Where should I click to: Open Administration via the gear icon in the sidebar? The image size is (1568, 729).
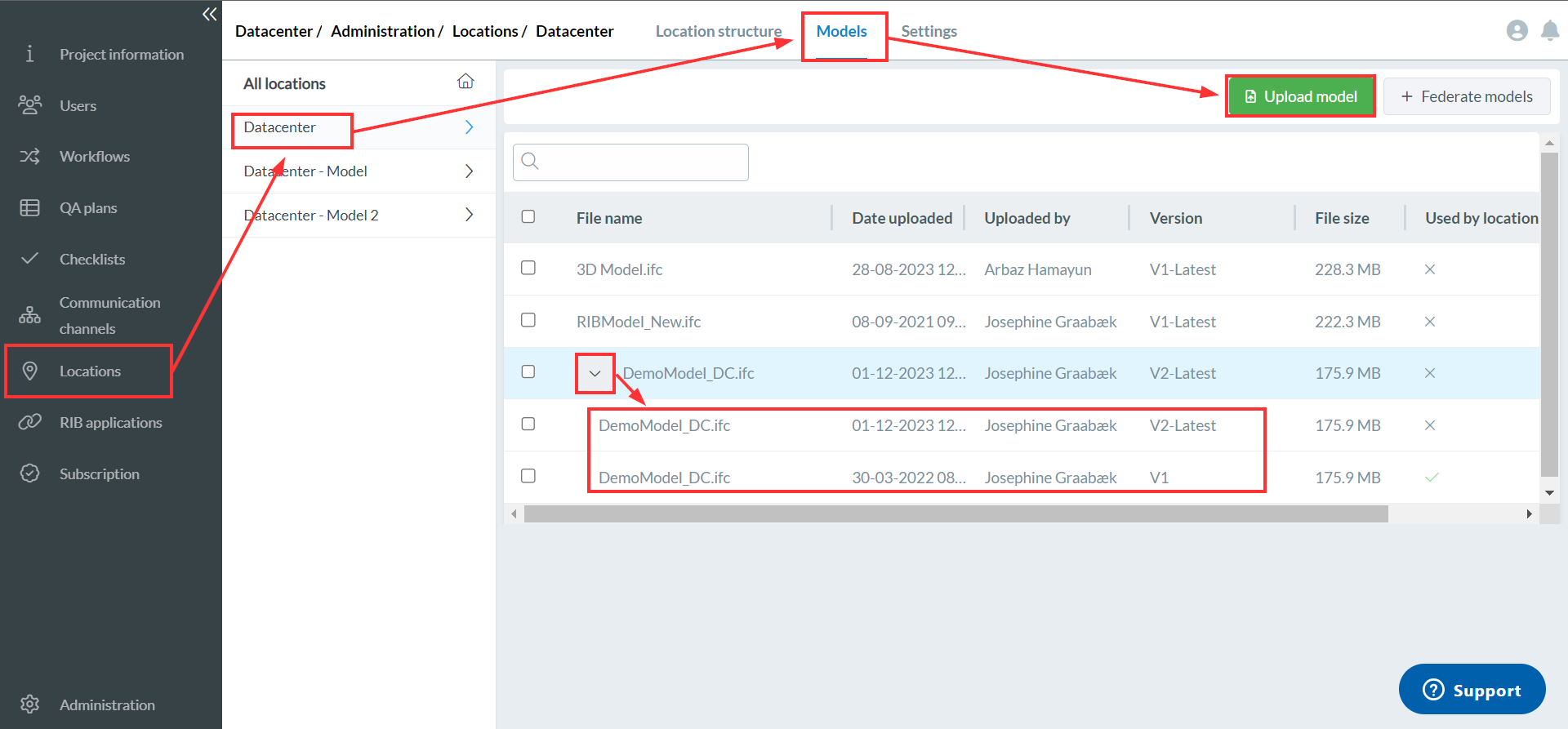(30, 704)
